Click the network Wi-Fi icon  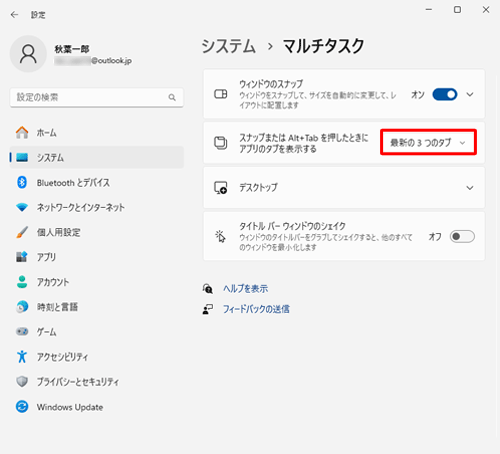pos(22,207)
